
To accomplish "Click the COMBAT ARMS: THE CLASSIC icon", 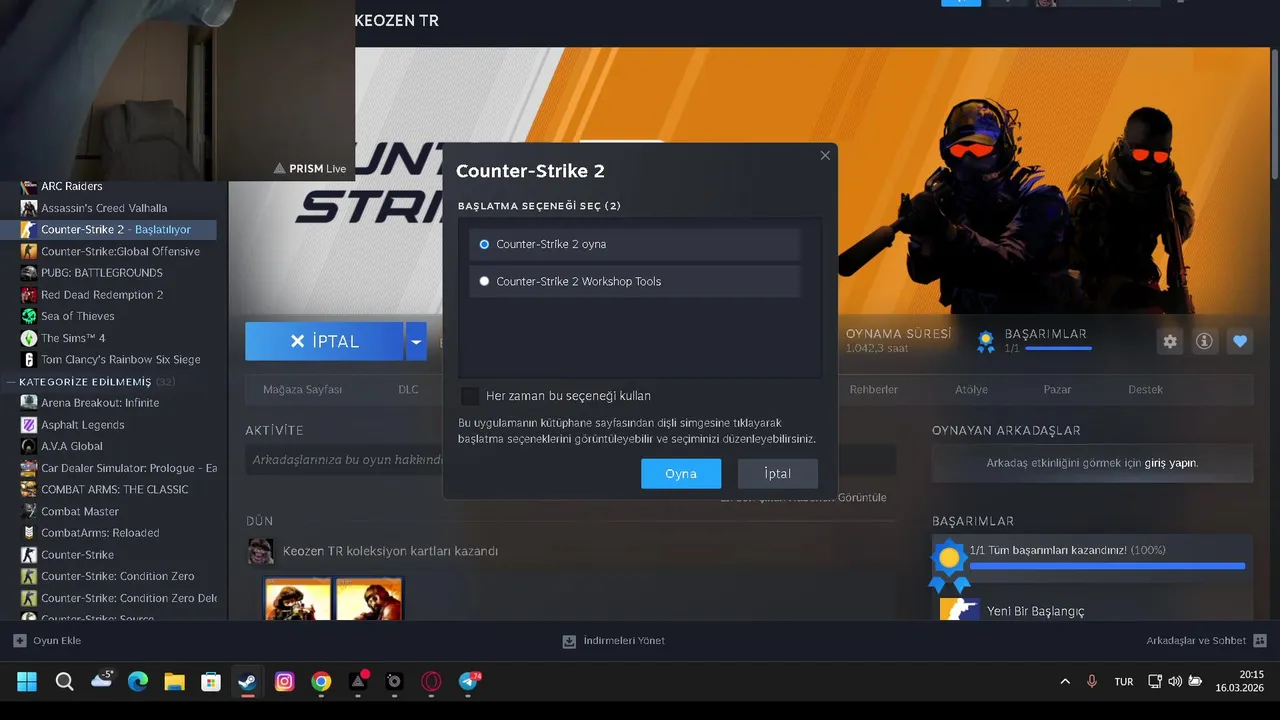I will tap(29, 490).
